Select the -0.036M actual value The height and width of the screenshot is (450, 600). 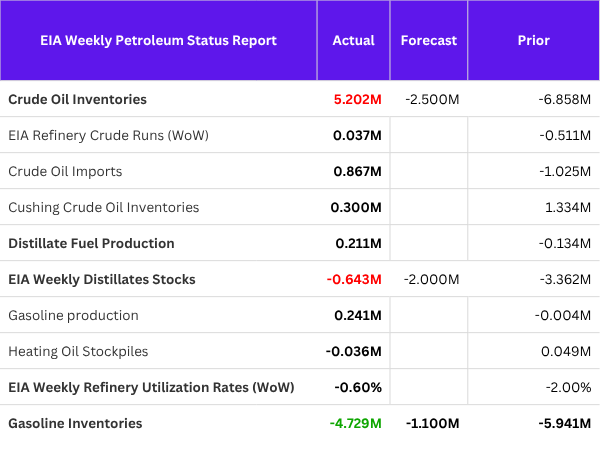(x=354, y=351)
